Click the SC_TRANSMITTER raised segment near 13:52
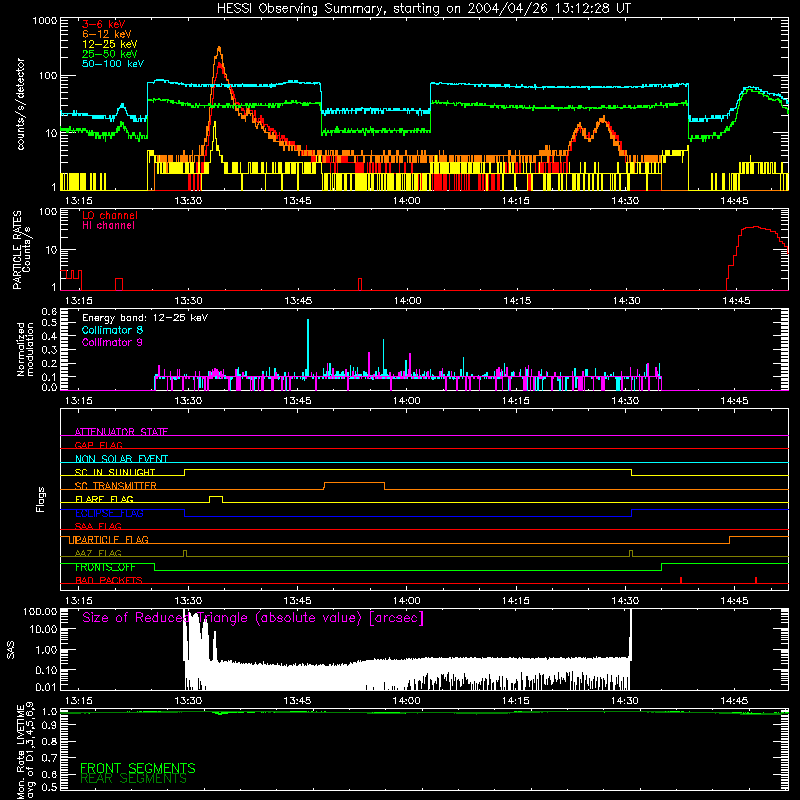 (354, 483)
